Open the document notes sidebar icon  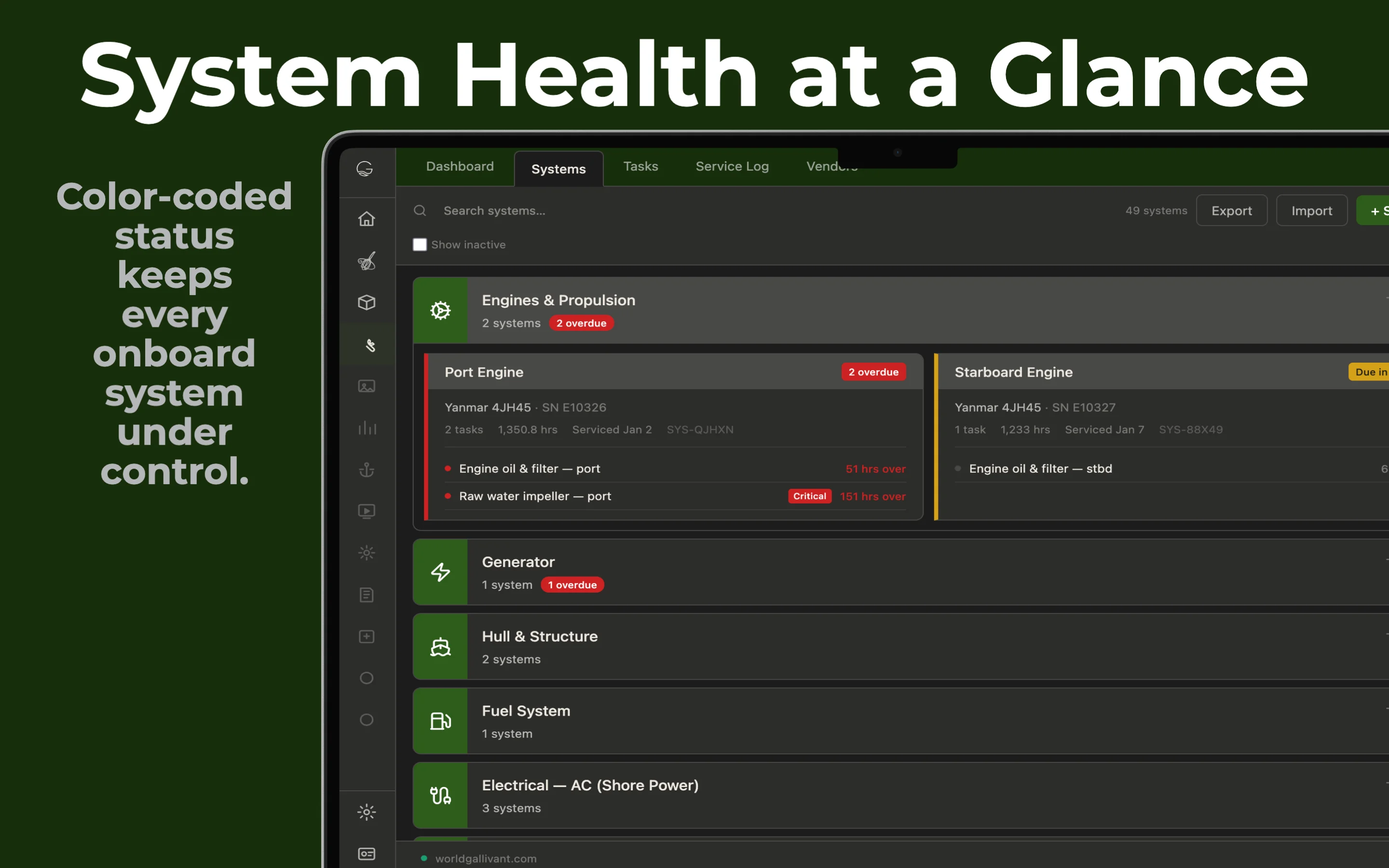(x=366, y=595)
